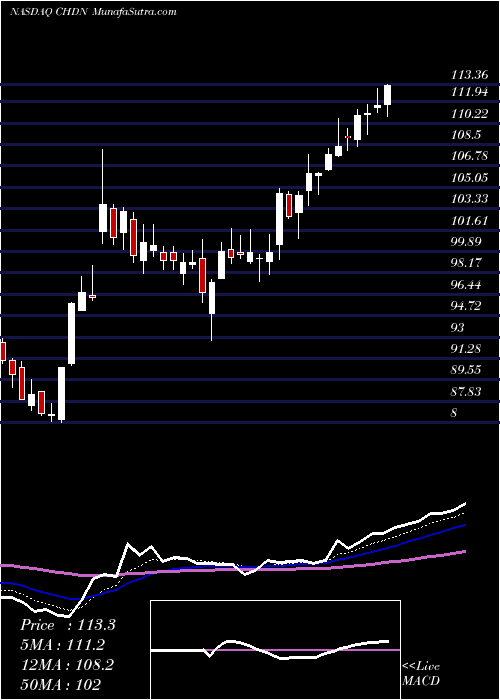The width and height of the screenshot is (500, 700).
Task: Select the 103.33 price axis label
Action: click(469, 199)
